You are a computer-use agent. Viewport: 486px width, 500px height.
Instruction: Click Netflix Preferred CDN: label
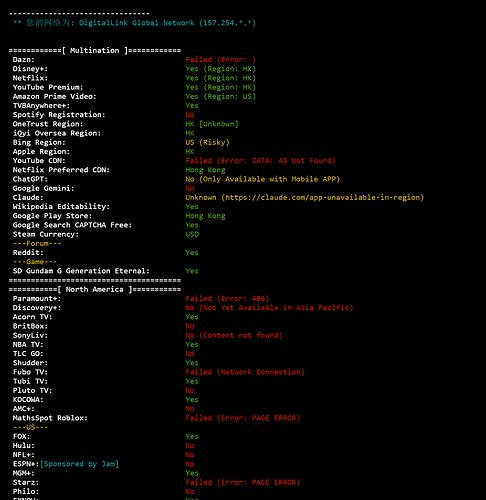click(61, 170)
